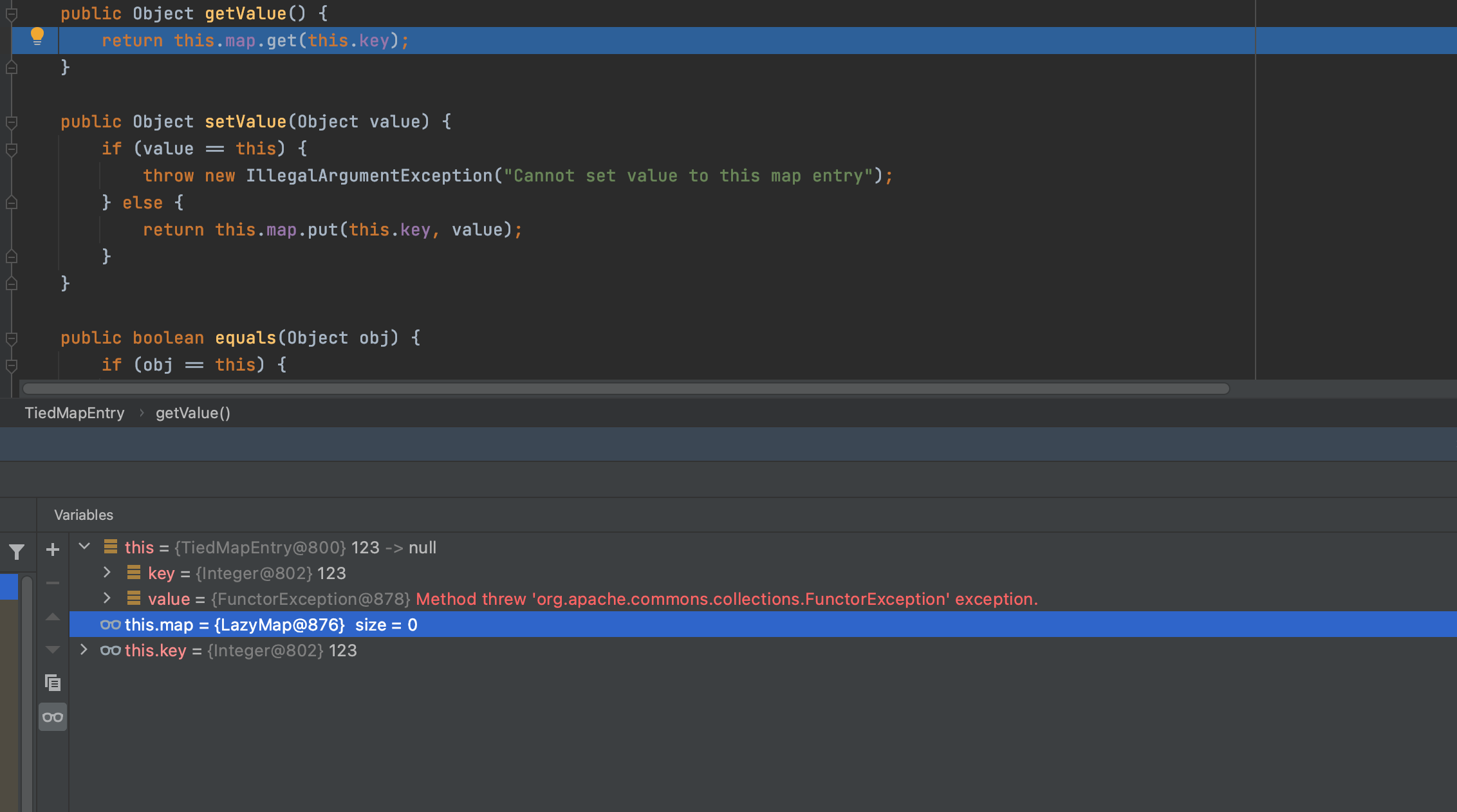
Task: Expand the key Integer@802 field node
Action: tap(107, 572)
